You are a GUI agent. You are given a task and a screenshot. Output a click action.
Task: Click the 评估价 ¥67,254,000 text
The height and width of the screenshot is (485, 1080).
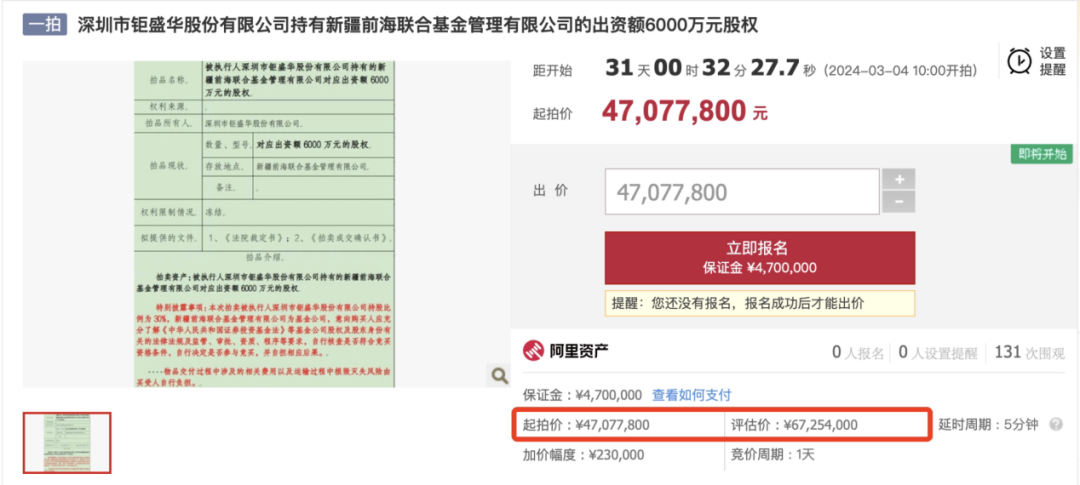pyautogui.click(x=794, y=425)
